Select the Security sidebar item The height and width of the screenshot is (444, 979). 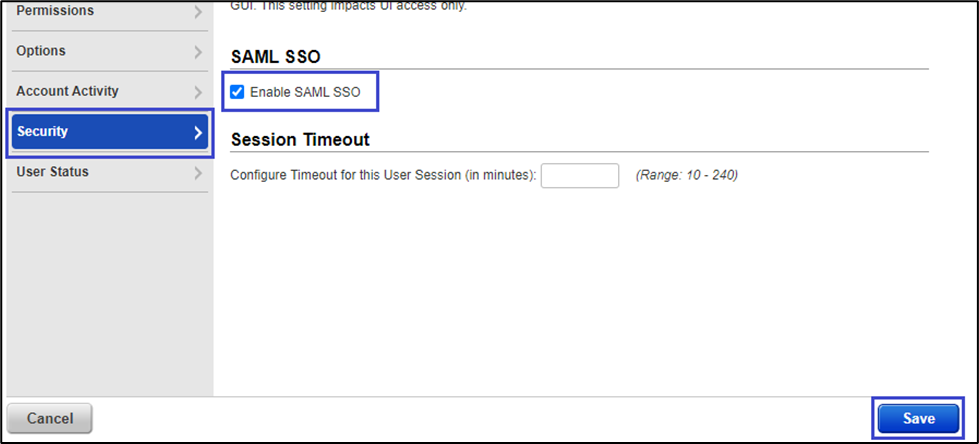pos(42,132)
